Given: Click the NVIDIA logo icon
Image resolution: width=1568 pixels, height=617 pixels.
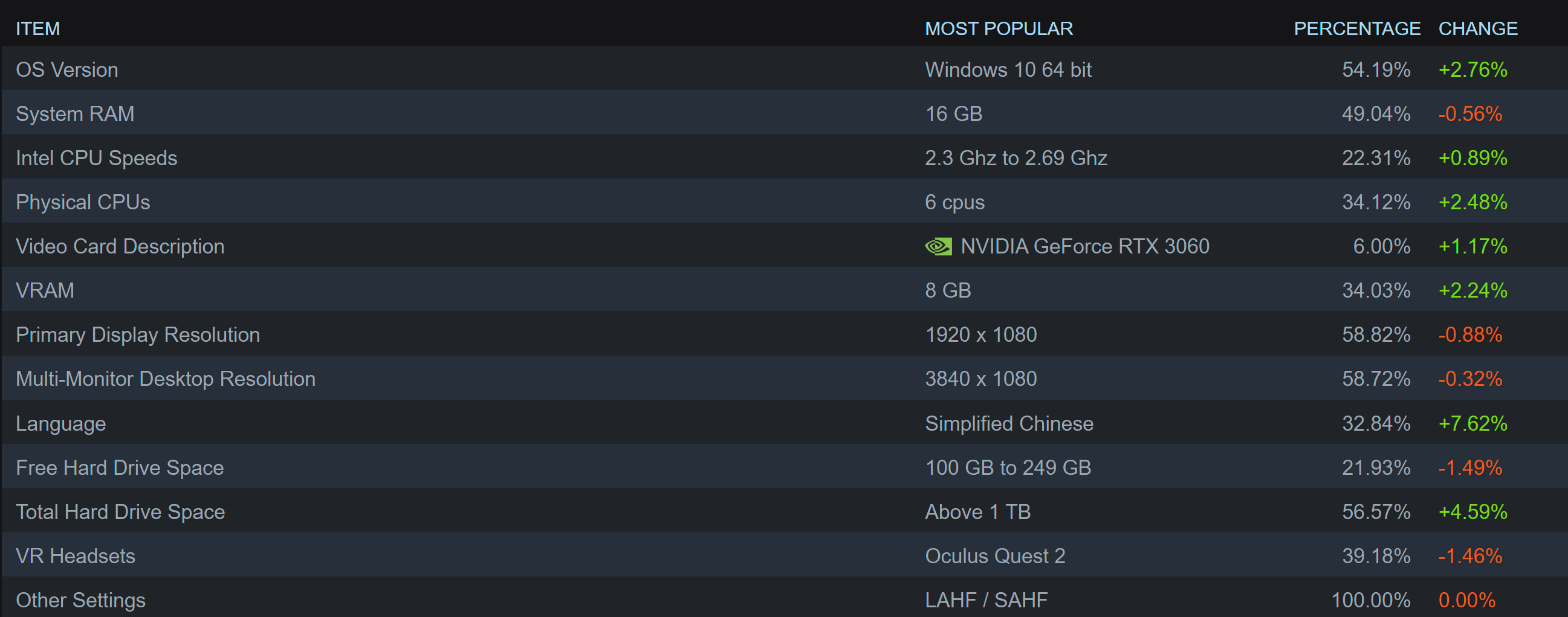Looking at the screenshot, I should pos(938,247).
